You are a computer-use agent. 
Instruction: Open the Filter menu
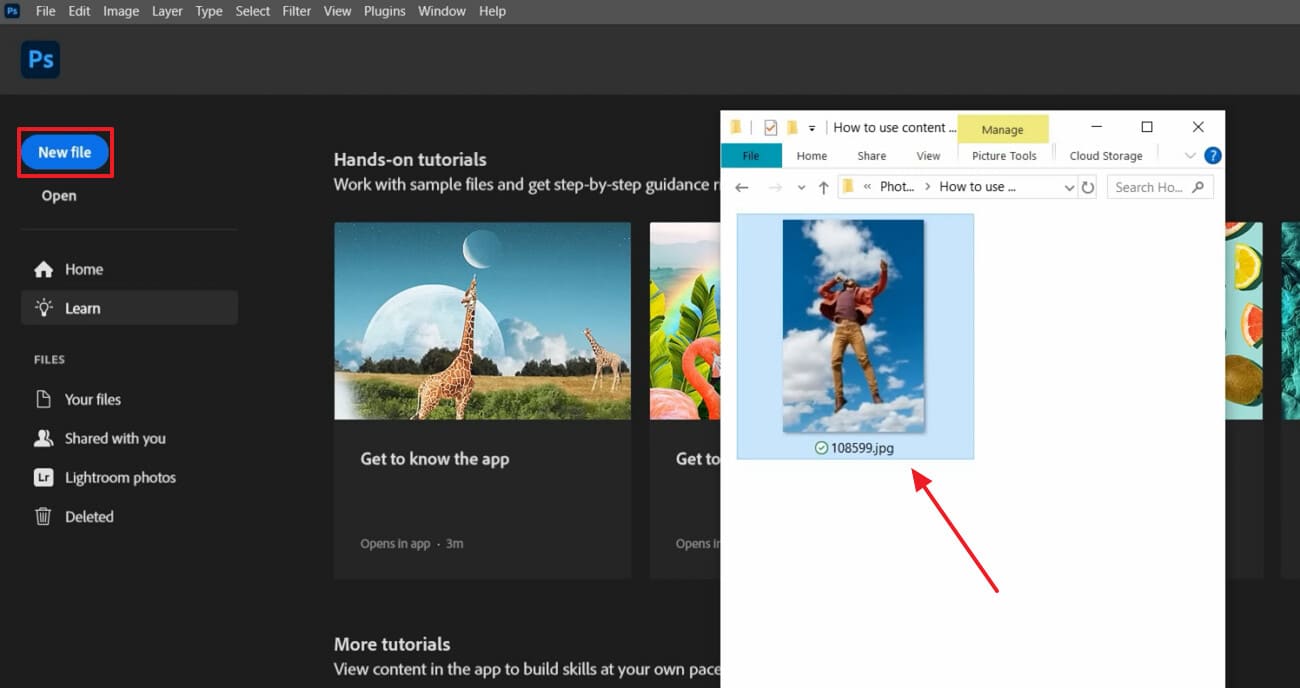[x=296, y=11]
